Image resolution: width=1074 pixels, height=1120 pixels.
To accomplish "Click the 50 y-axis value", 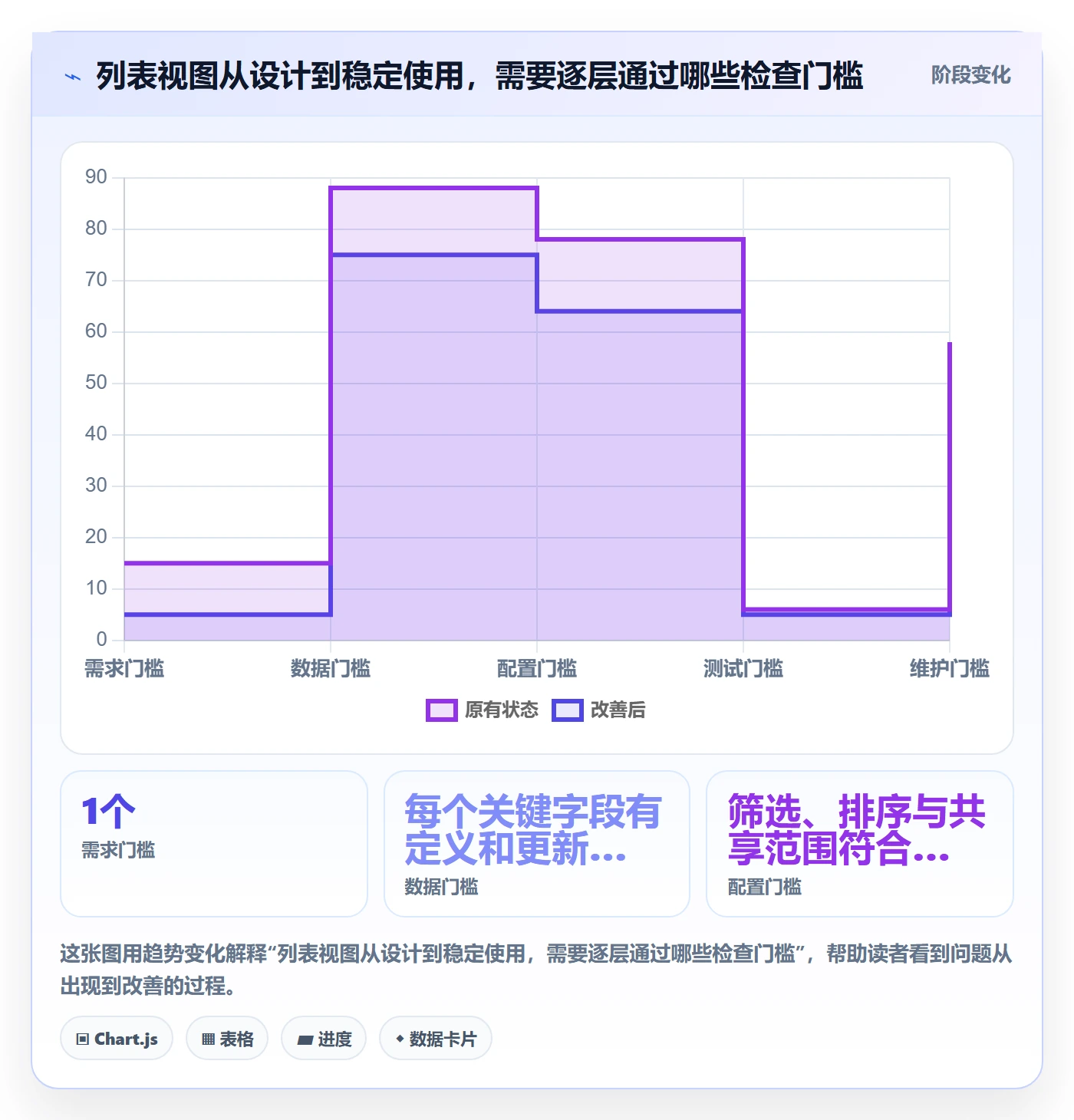I will pyautogui.click(x=96, y=383).
